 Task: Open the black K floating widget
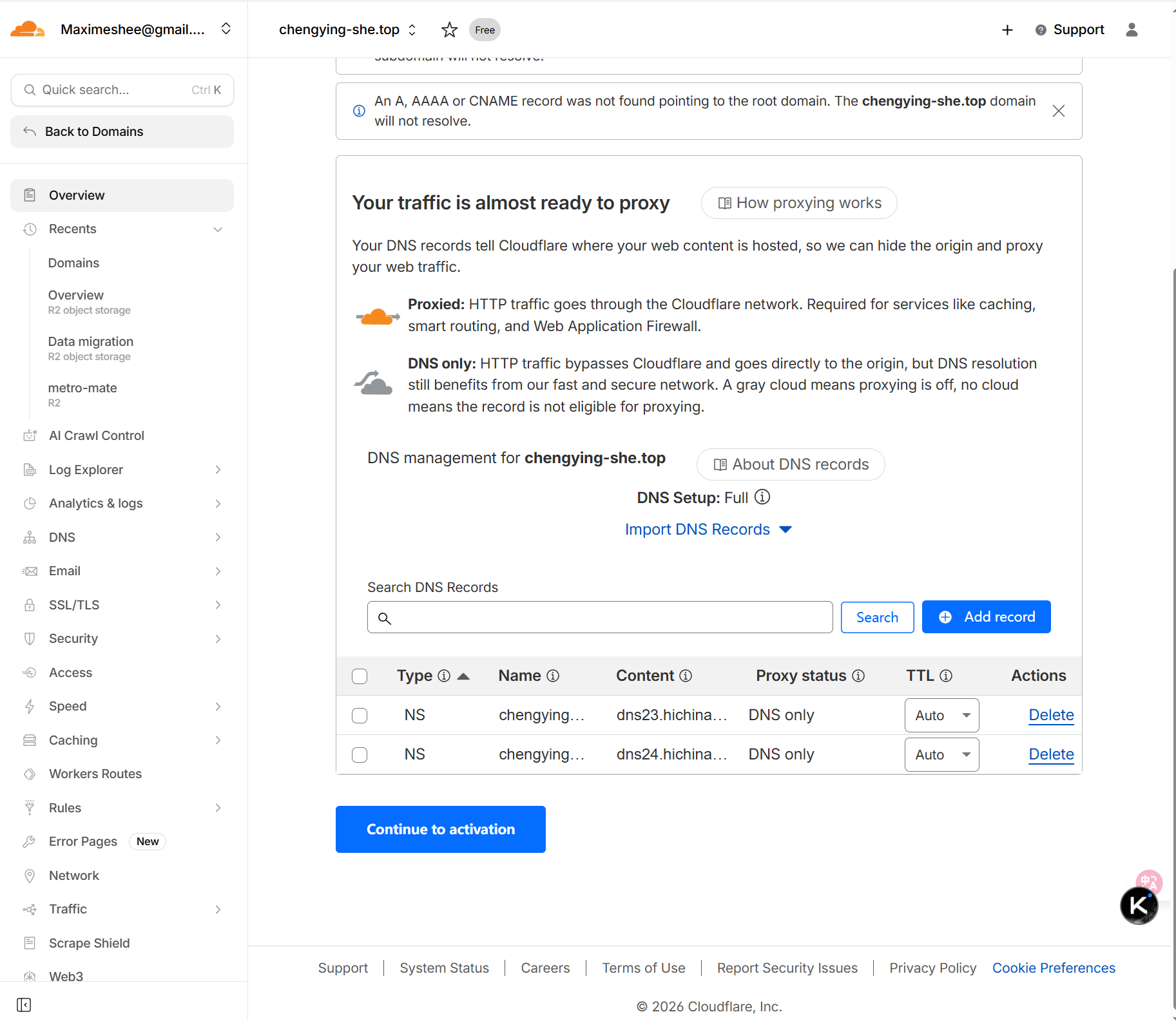tap(1139, 905)
